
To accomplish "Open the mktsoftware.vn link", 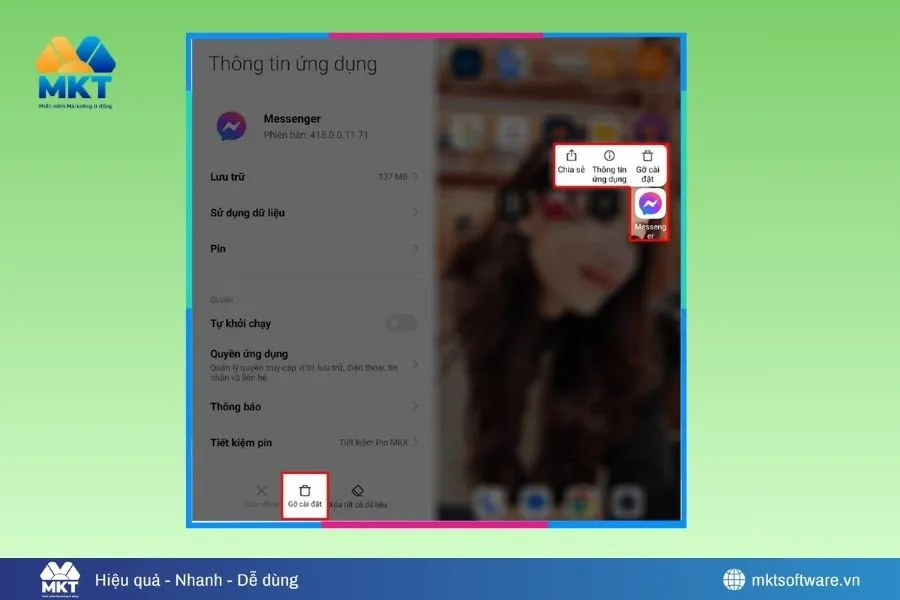I will (x=805, y=579).
